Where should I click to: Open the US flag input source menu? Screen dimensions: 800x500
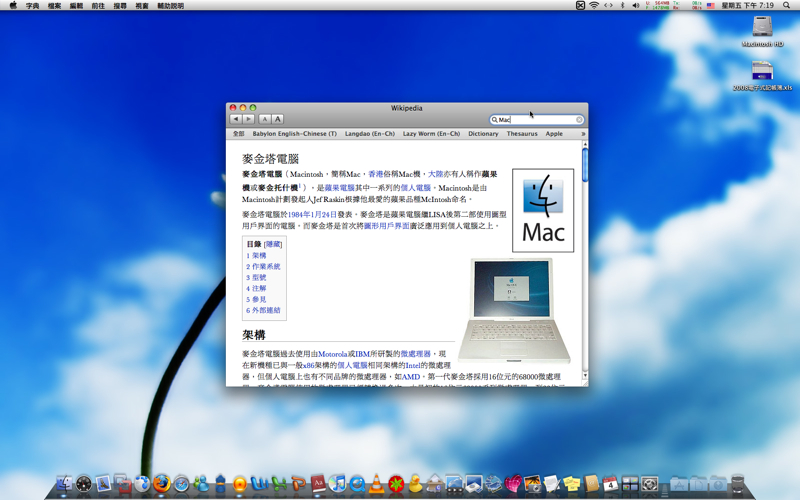711,6
